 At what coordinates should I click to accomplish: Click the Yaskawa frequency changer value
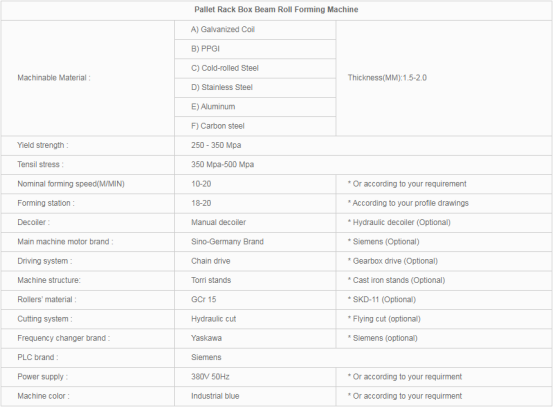(206, 338)
